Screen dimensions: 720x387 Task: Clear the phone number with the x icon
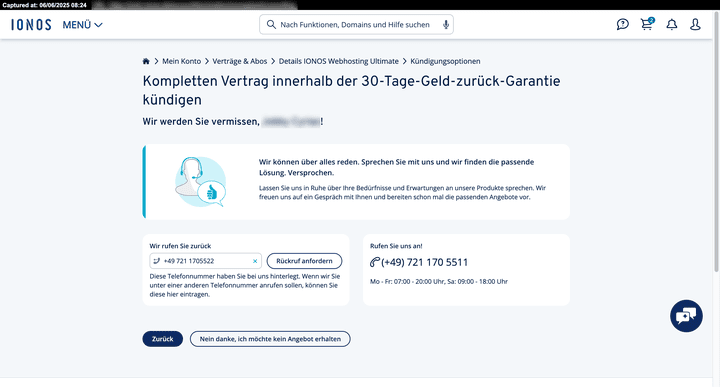(x=255, y=261)
